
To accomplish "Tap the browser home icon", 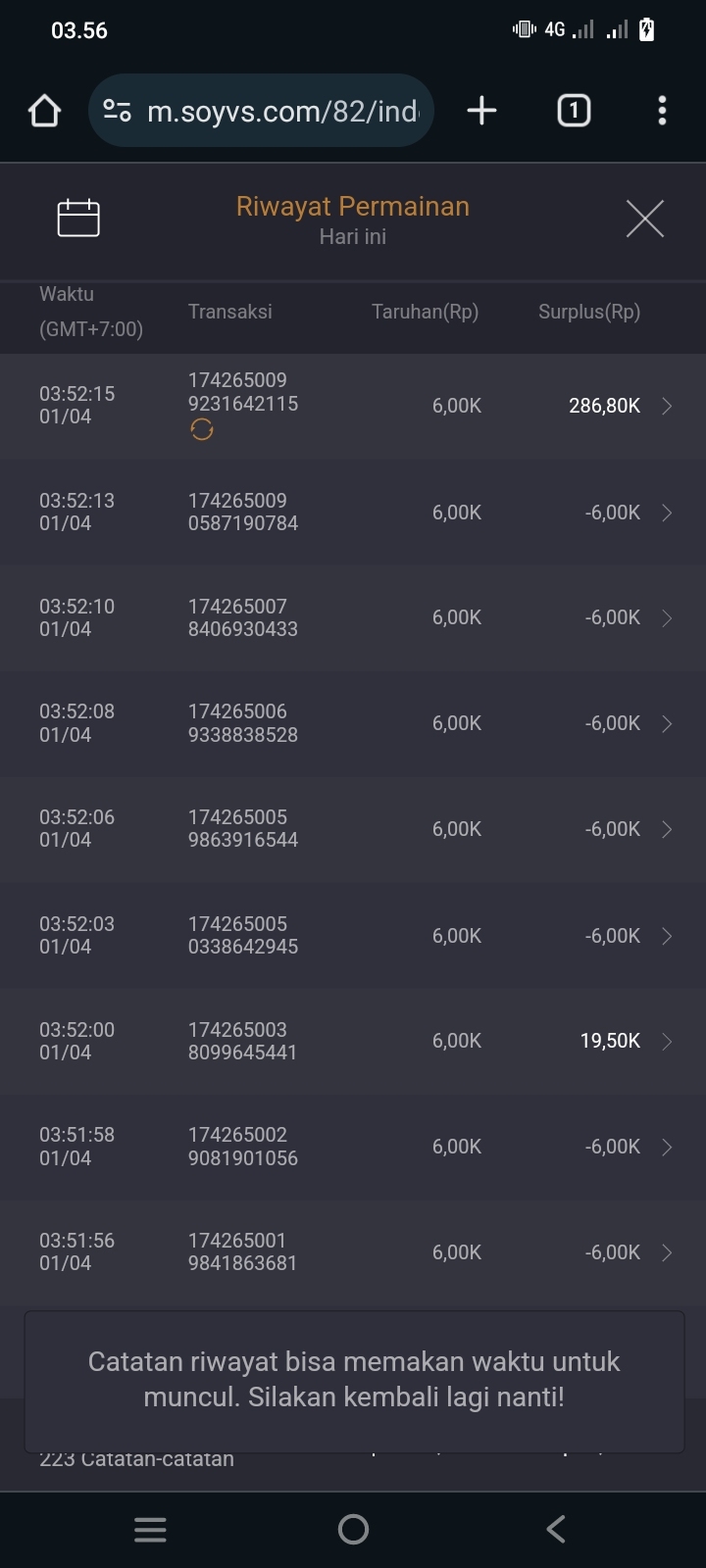I will click(45, 111).
